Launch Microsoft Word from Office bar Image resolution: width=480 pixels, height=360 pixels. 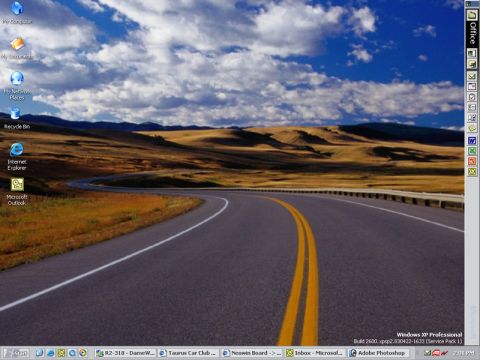(x=472, y=141)
